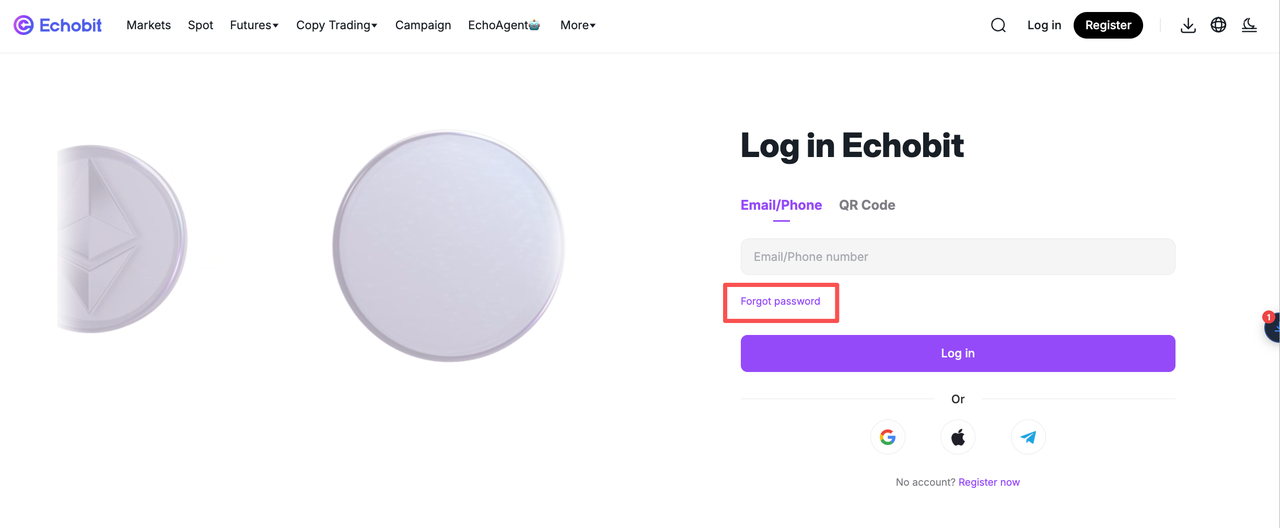The width and height of the screenshot is (1280, 528).
Task: Expand the Futures dropdown menu
Action: 254,25
